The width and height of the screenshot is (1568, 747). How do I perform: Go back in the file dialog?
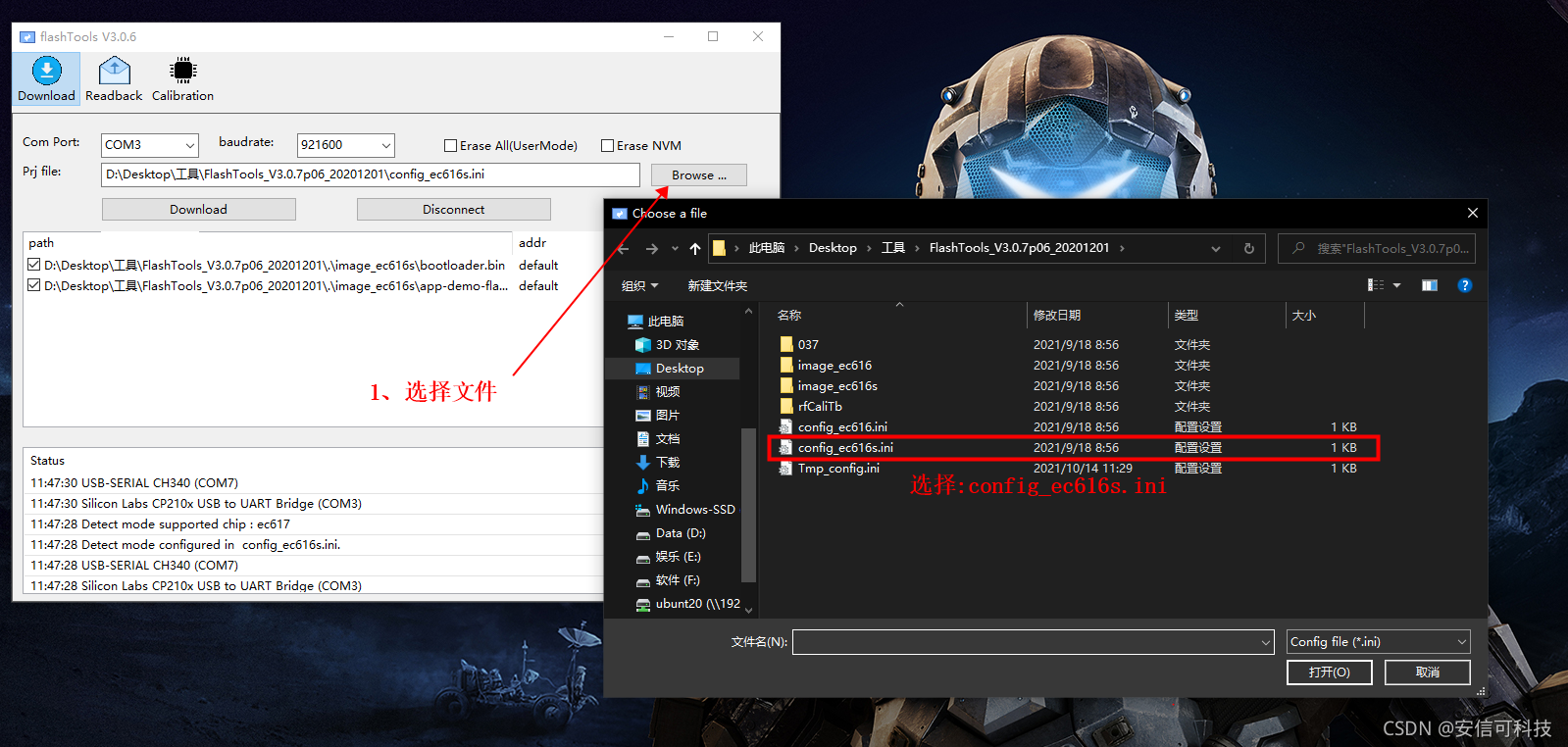coord(624,249)
